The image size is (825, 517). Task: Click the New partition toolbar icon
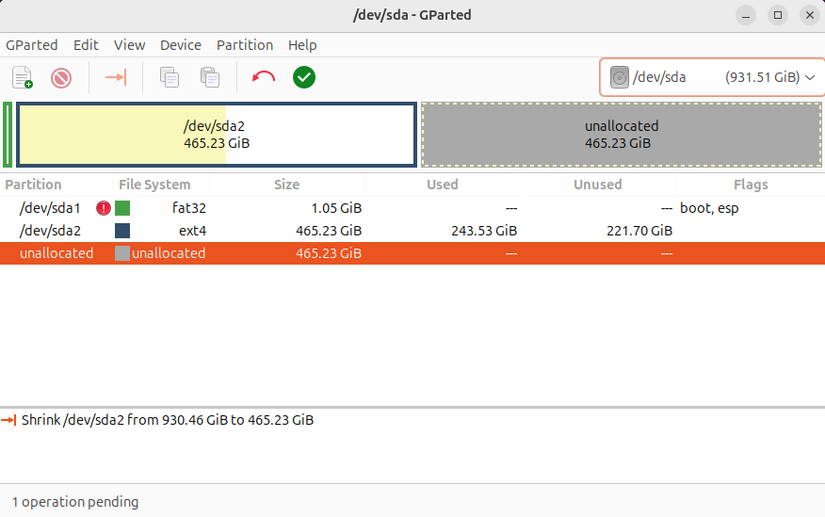pyautogui.click(x=22, y=77)
